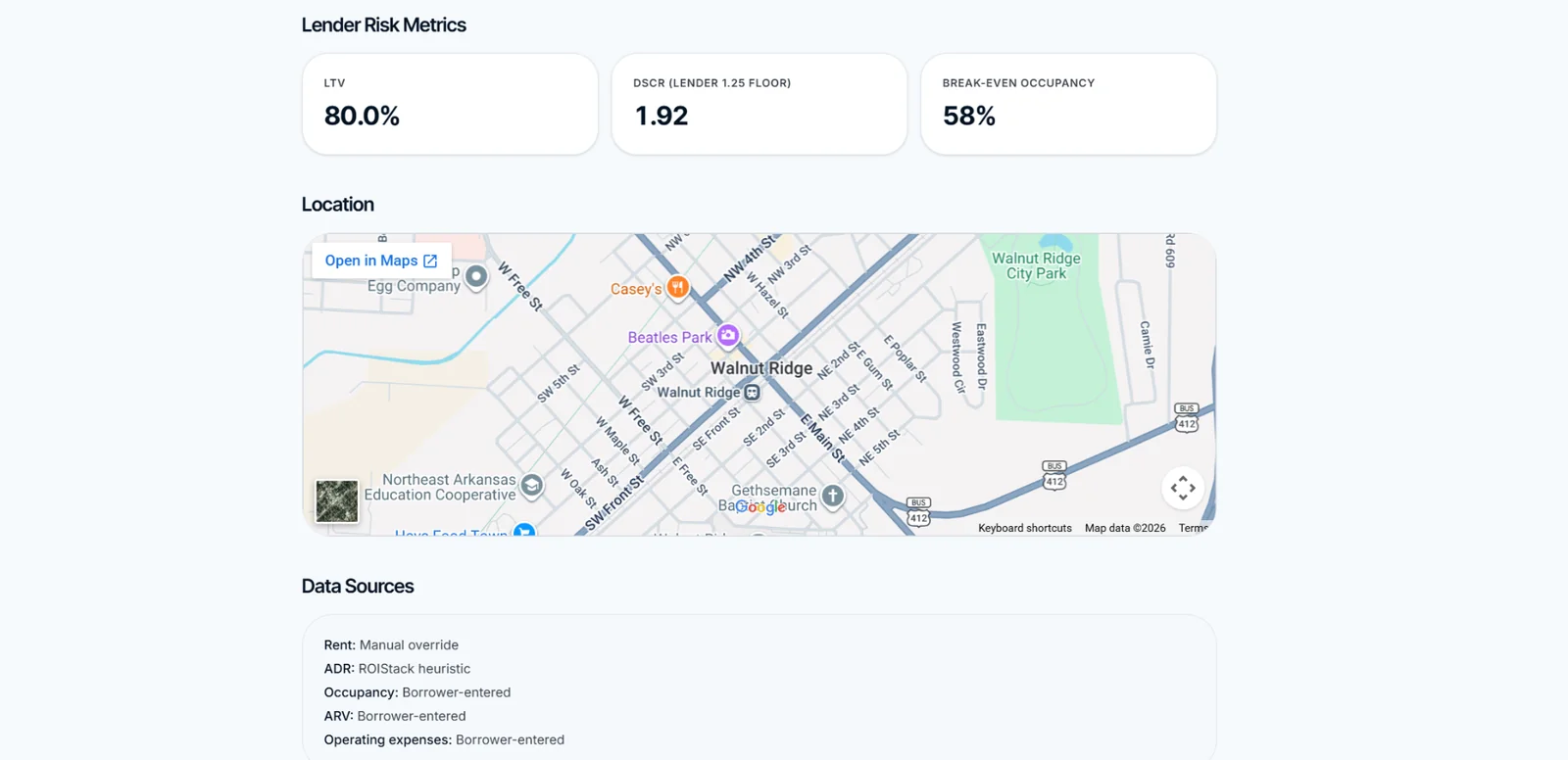Select the Northeast Arkansas Education Cooperative pin
This screenshot has width=1568, height=760.
click(532, 485)
